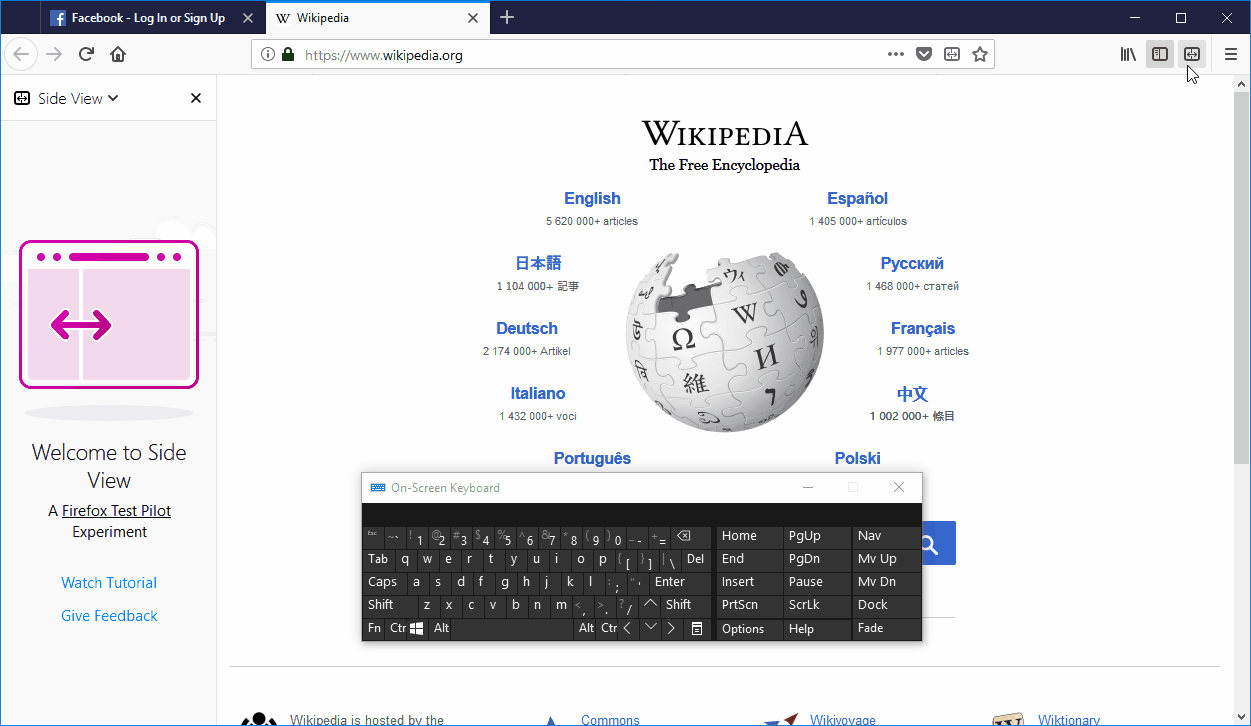This screenshot has width=1251, height=726.
Task: Go to the browser home page
Action: [118, 54]
